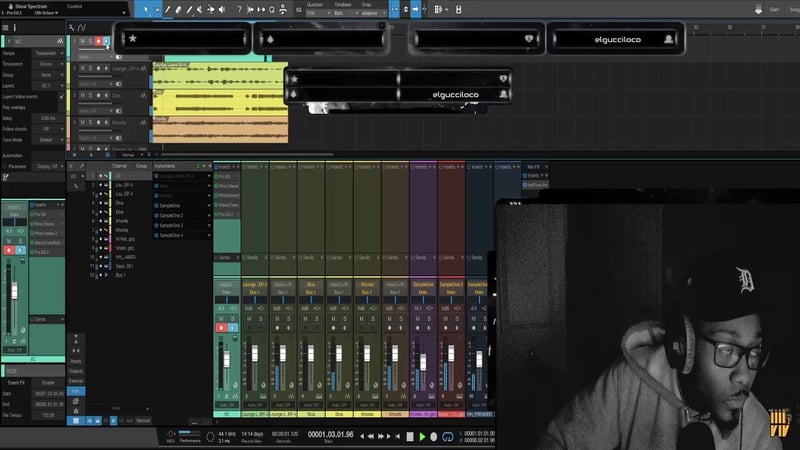Select the Bend tool in the toolbar
The height and width of the screenshot is (450, 800).
pos(211,9)
